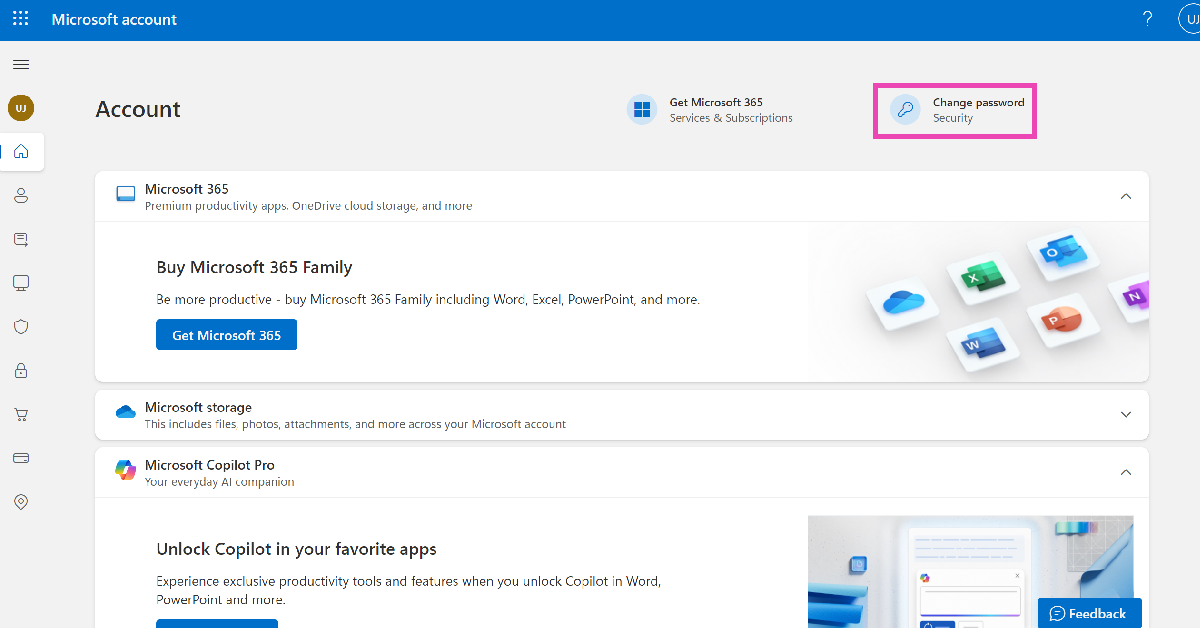This screenshot has width=1200, height=628.
Task: Collapse the Microsoft Copilot Pro section
Action: point(1125,473)
